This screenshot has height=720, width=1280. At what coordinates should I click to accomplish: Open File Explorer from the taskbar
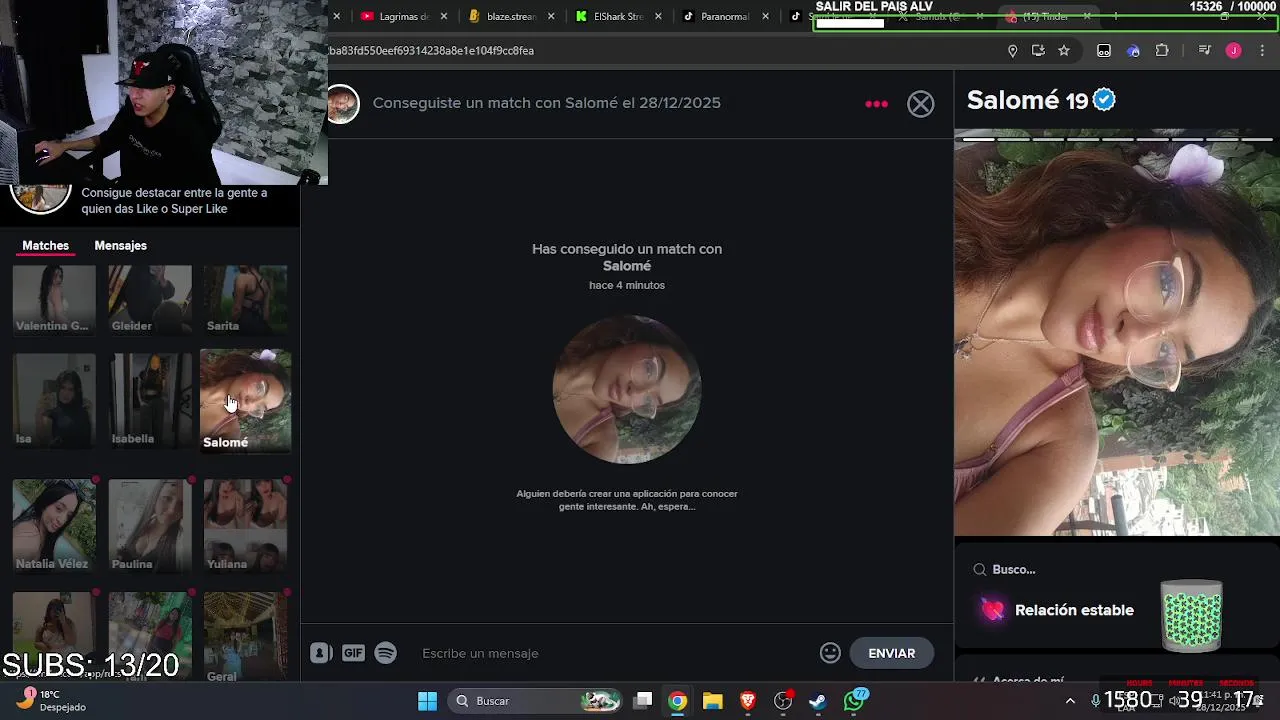(713, 701)
